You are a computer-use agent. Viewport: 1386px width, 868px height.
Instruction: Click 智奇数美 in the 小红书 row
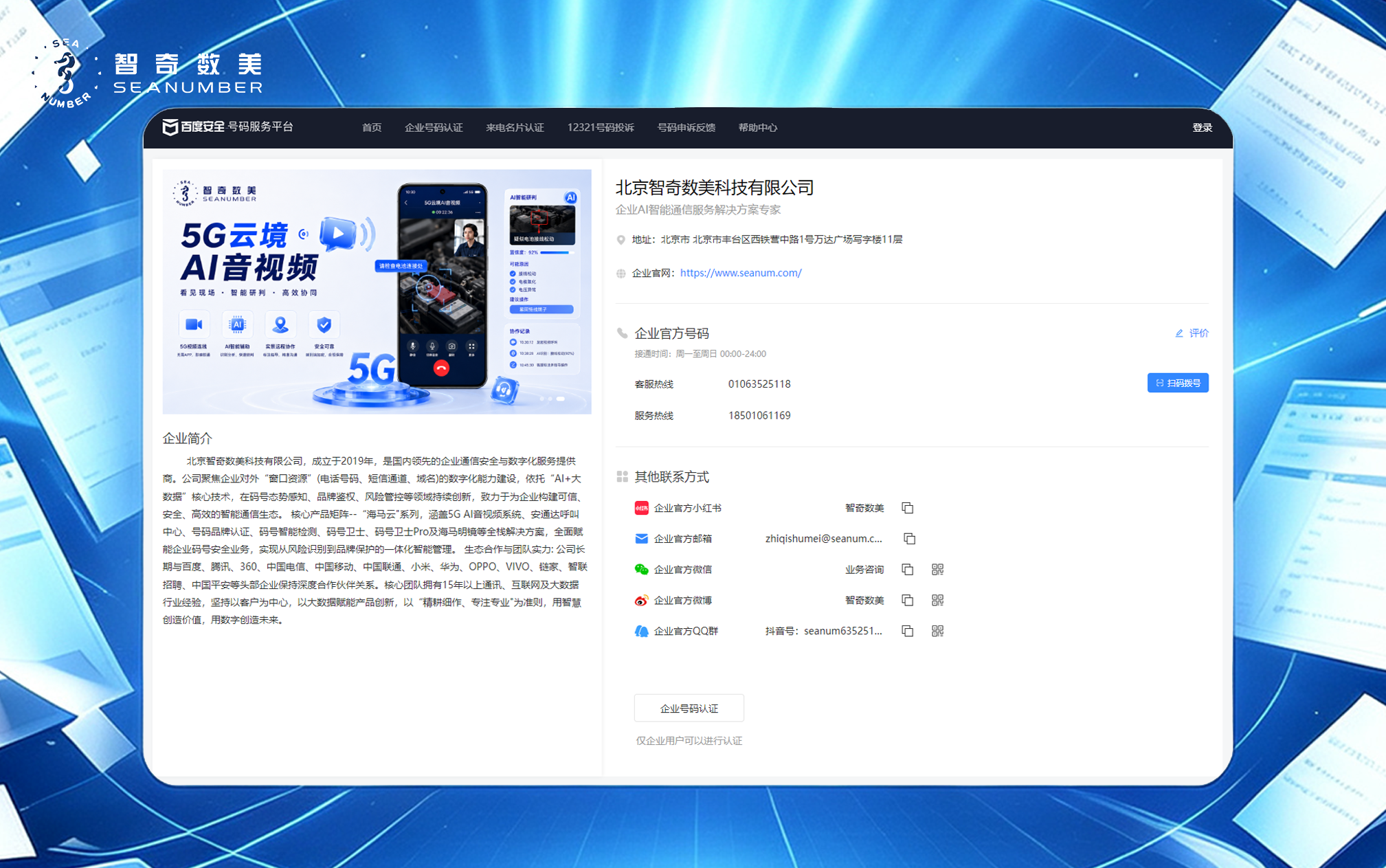(864, 508)
